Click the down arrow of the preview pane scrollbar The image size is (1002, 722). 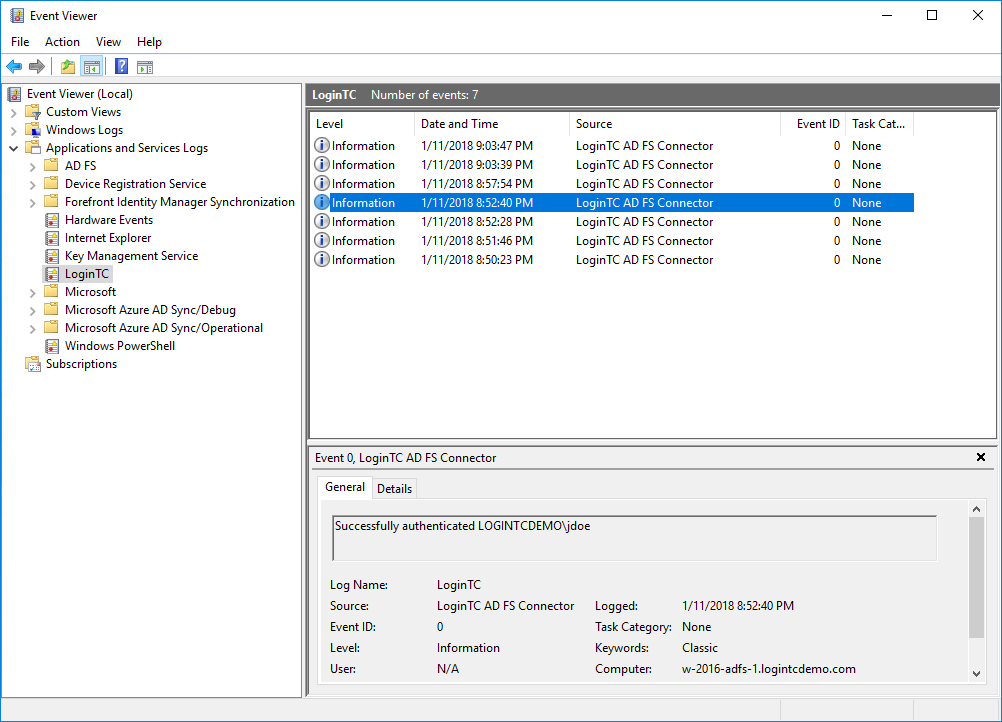tap(976, 673)
